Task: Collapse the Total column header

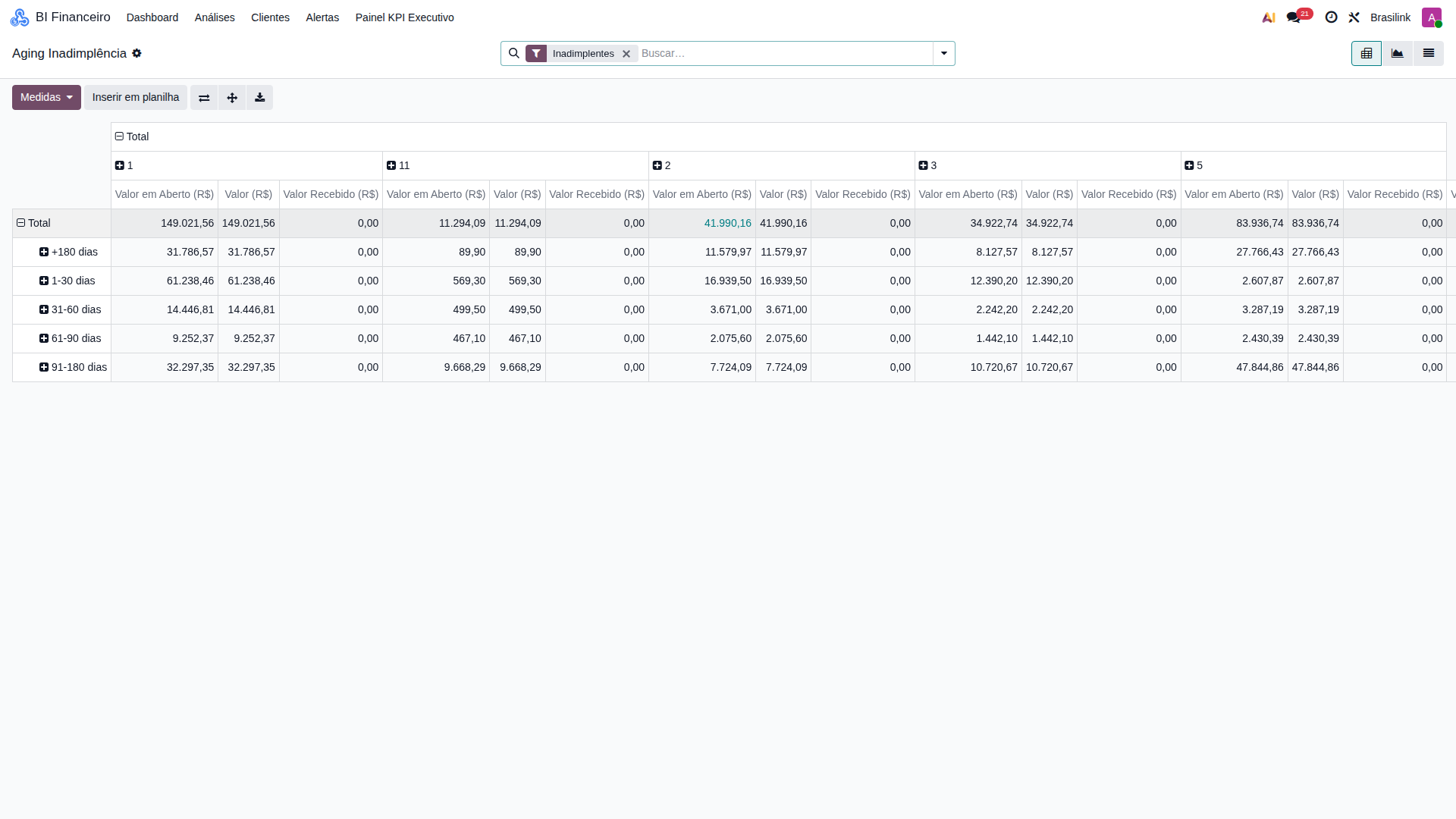Action: coord(132,136)
